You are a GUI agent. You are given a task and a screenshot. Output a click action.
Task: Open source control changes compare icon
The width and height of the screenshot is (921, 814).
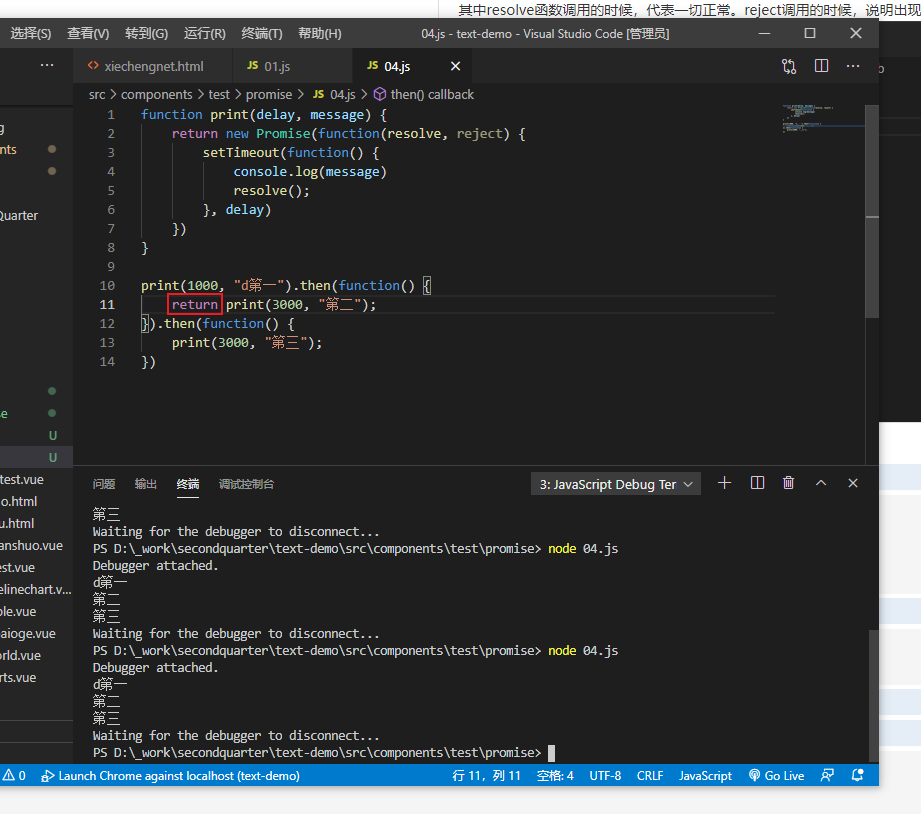(x=789, y=66)
